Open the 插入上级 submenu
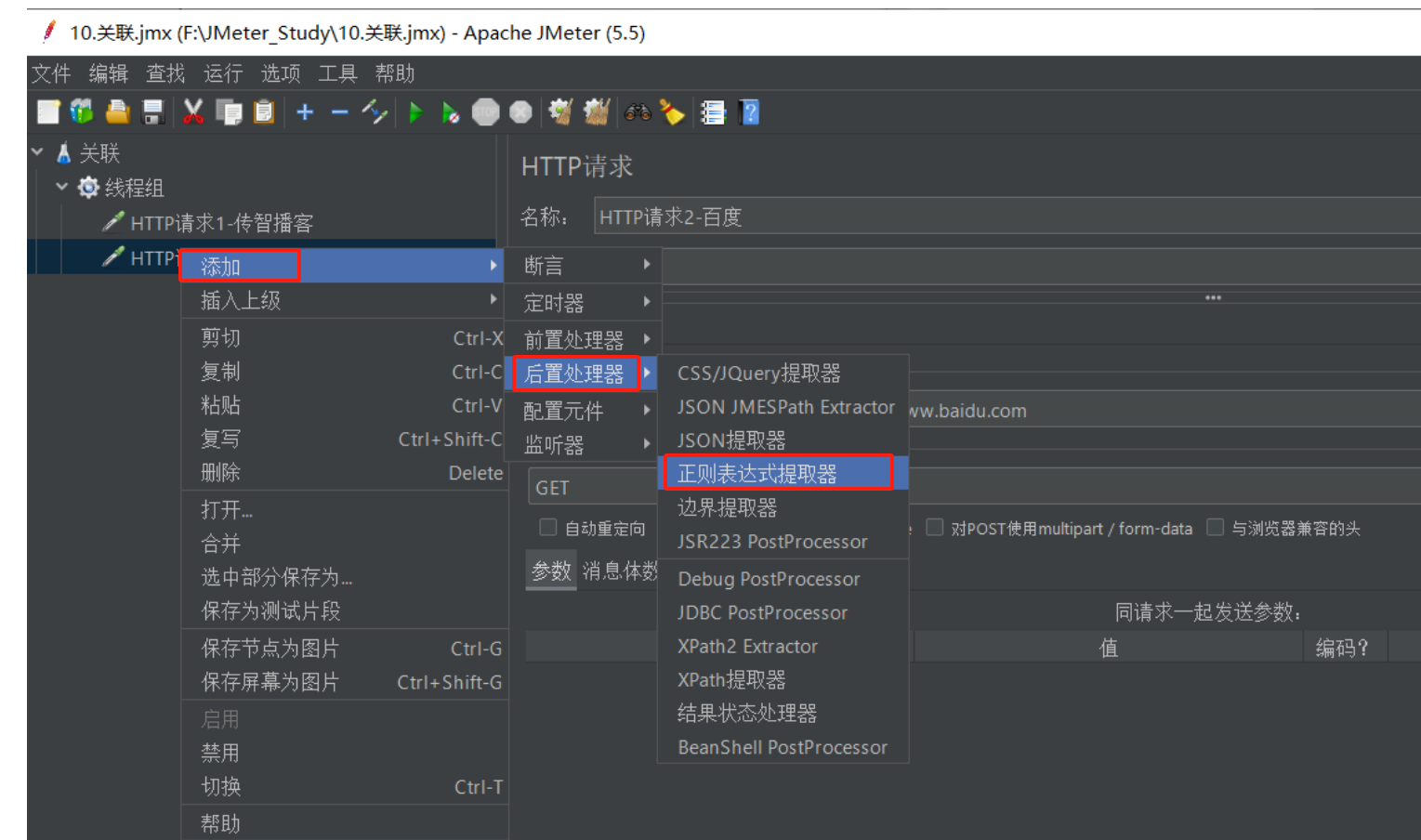Screen dimensions: 1421x840 pyautogui.click(x=345, y=300)
